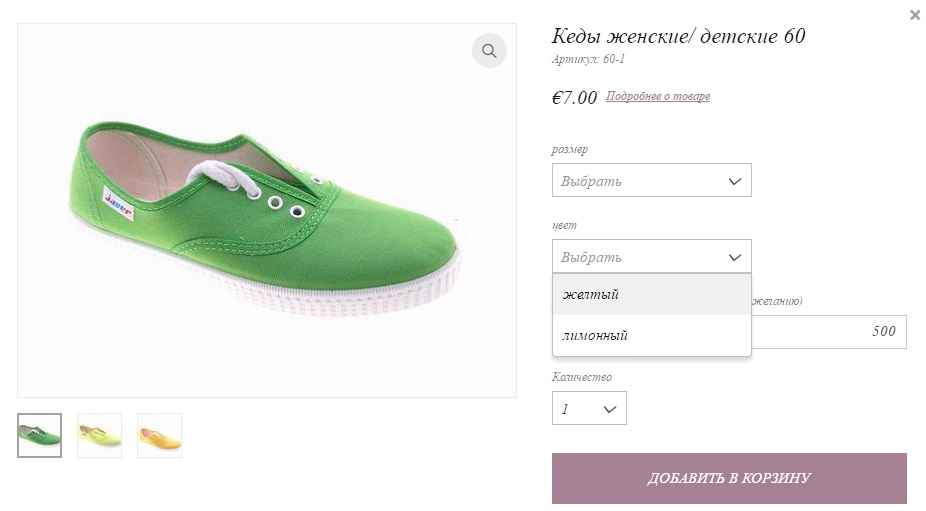Click the €7.00 price

574,97
